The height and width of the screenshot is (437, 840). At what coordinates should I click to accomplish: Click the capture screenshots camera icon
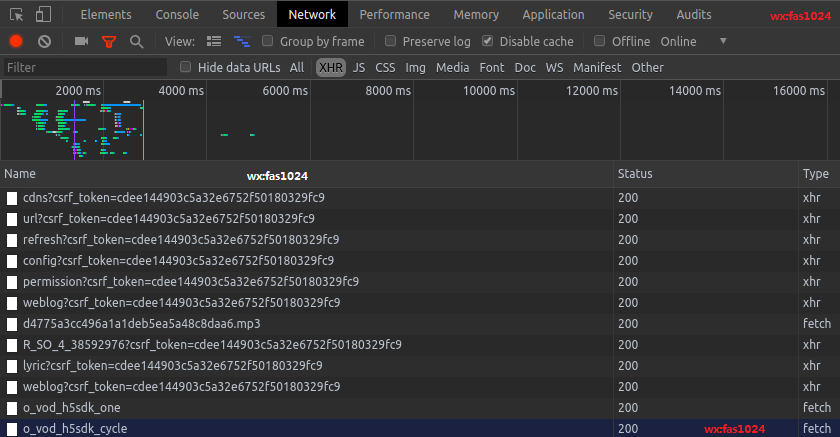point(81,41)
